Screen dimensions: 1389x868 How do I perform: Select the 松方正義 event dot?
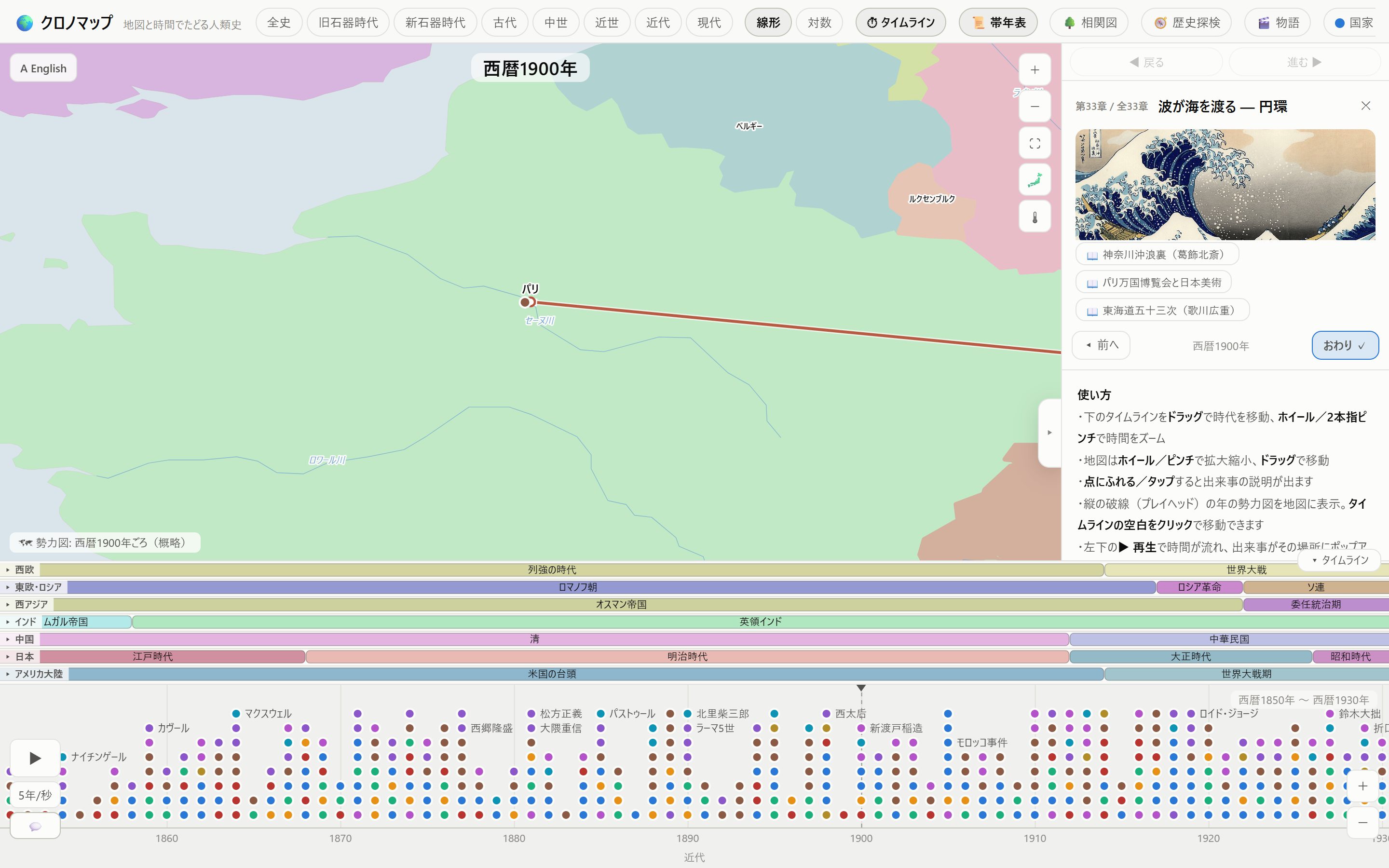(x=531, y=714)
